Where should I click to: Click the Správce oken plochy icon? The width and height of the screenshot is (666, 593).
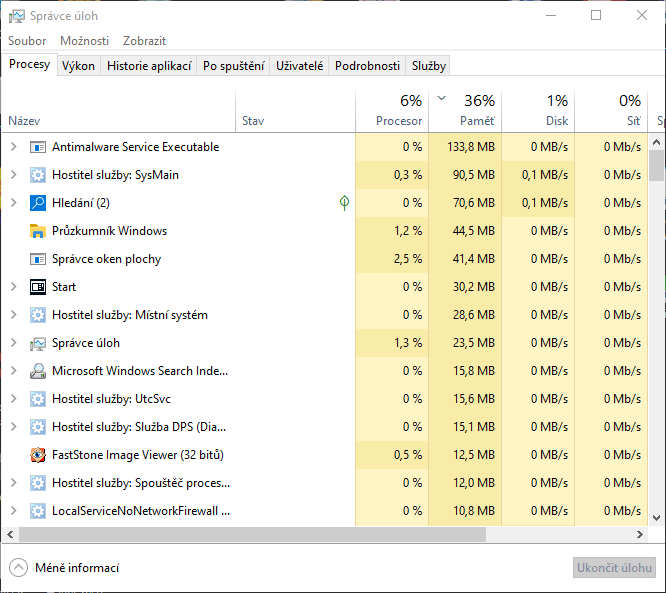point(38,259)
